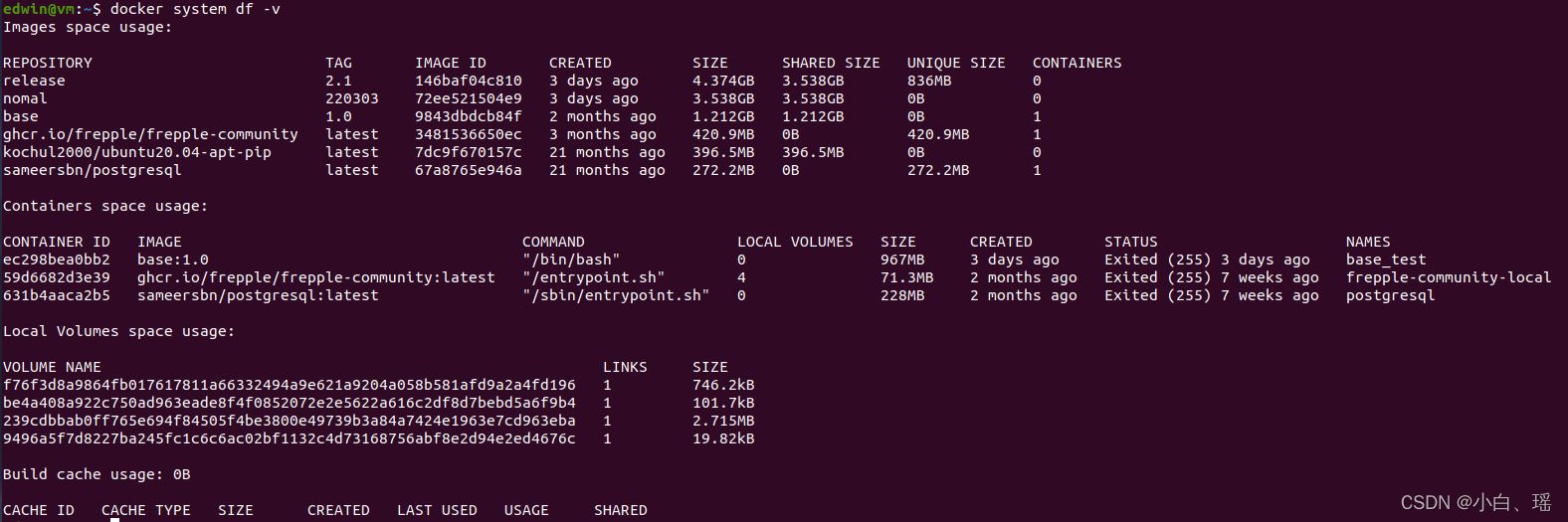1568x522 pixels.
Task: Click image ID 72ee521504e9
Action: pos(469,98)
